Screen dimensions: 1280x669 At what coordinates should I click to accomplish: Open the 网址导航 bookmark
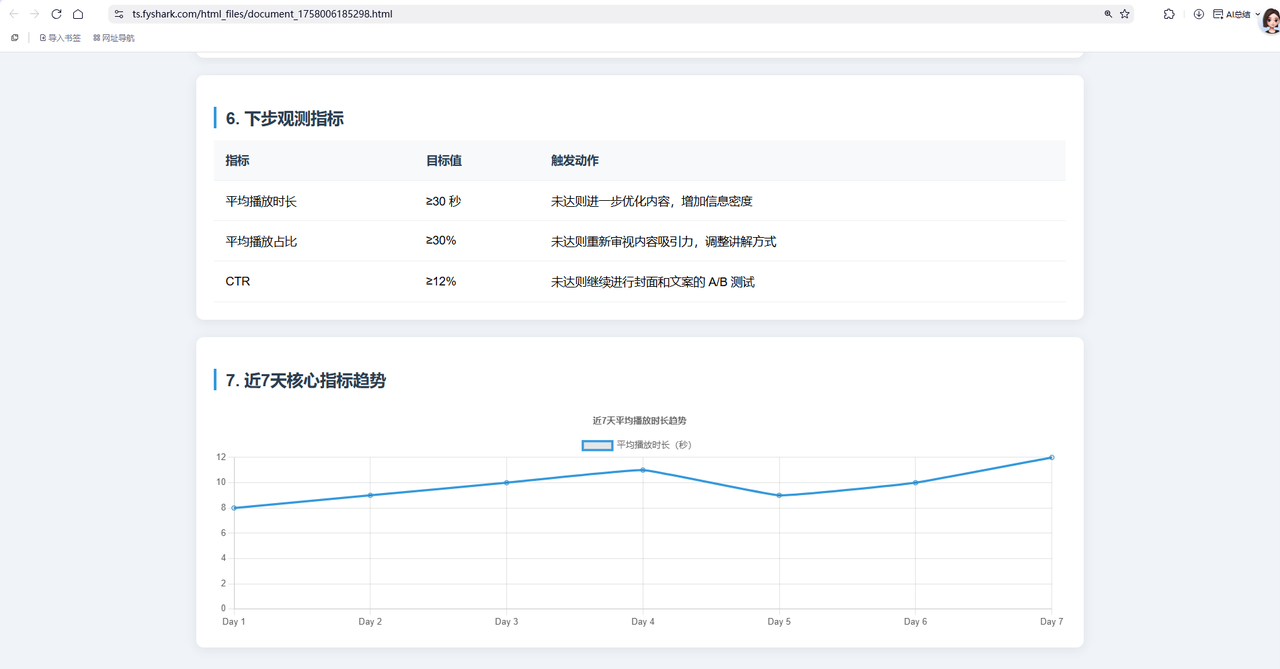click(x=114, y=38)
